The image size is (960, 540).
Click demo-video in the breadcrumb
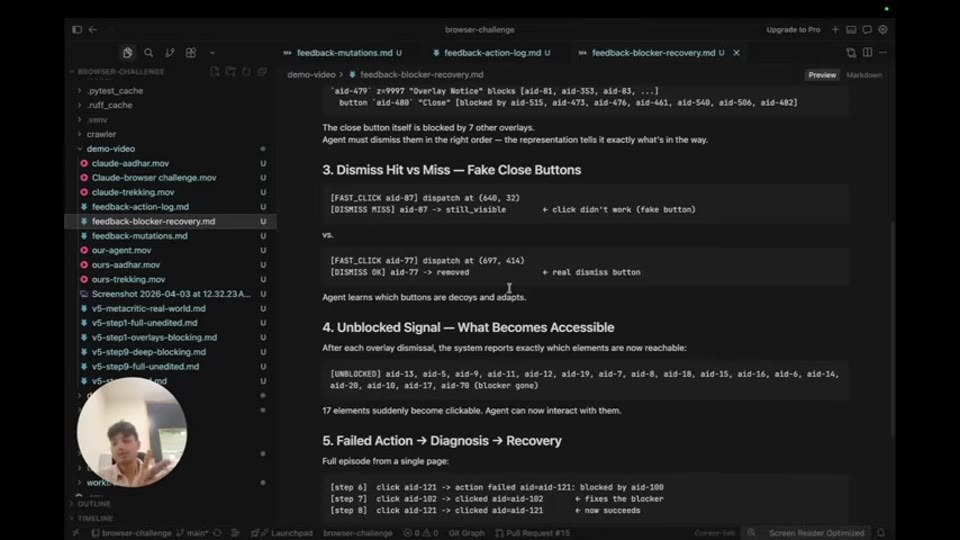[311, 75]
